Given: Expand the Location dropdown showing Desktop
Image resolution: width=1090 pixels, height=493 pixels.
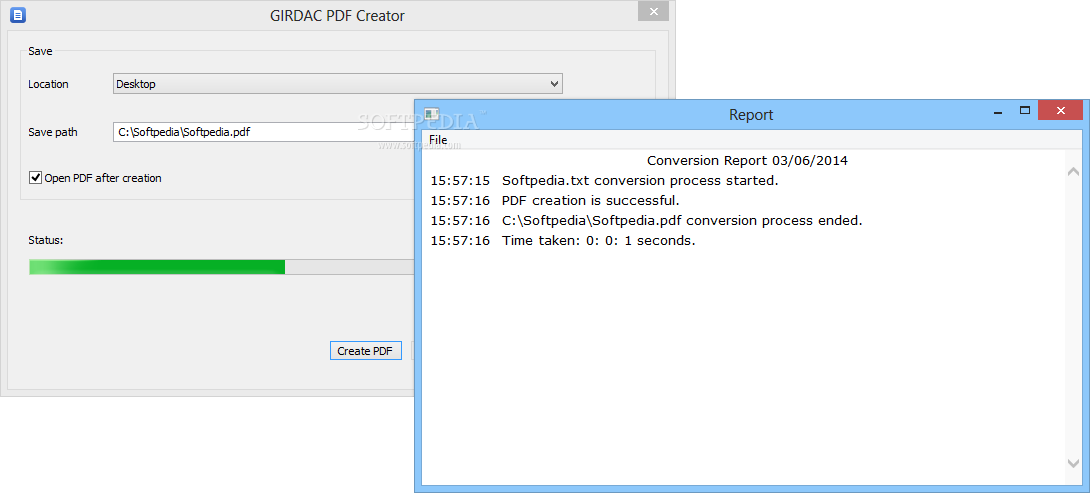Looking at the screenshot, I should point(337,84).
